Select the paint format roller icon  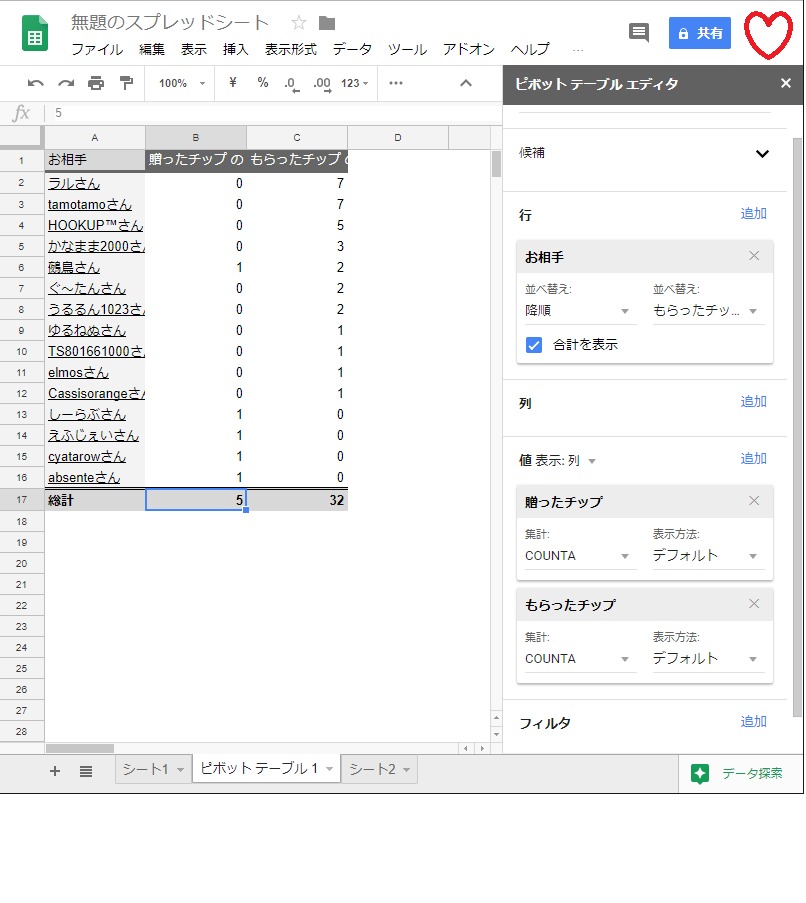click(x=126, y=83)
